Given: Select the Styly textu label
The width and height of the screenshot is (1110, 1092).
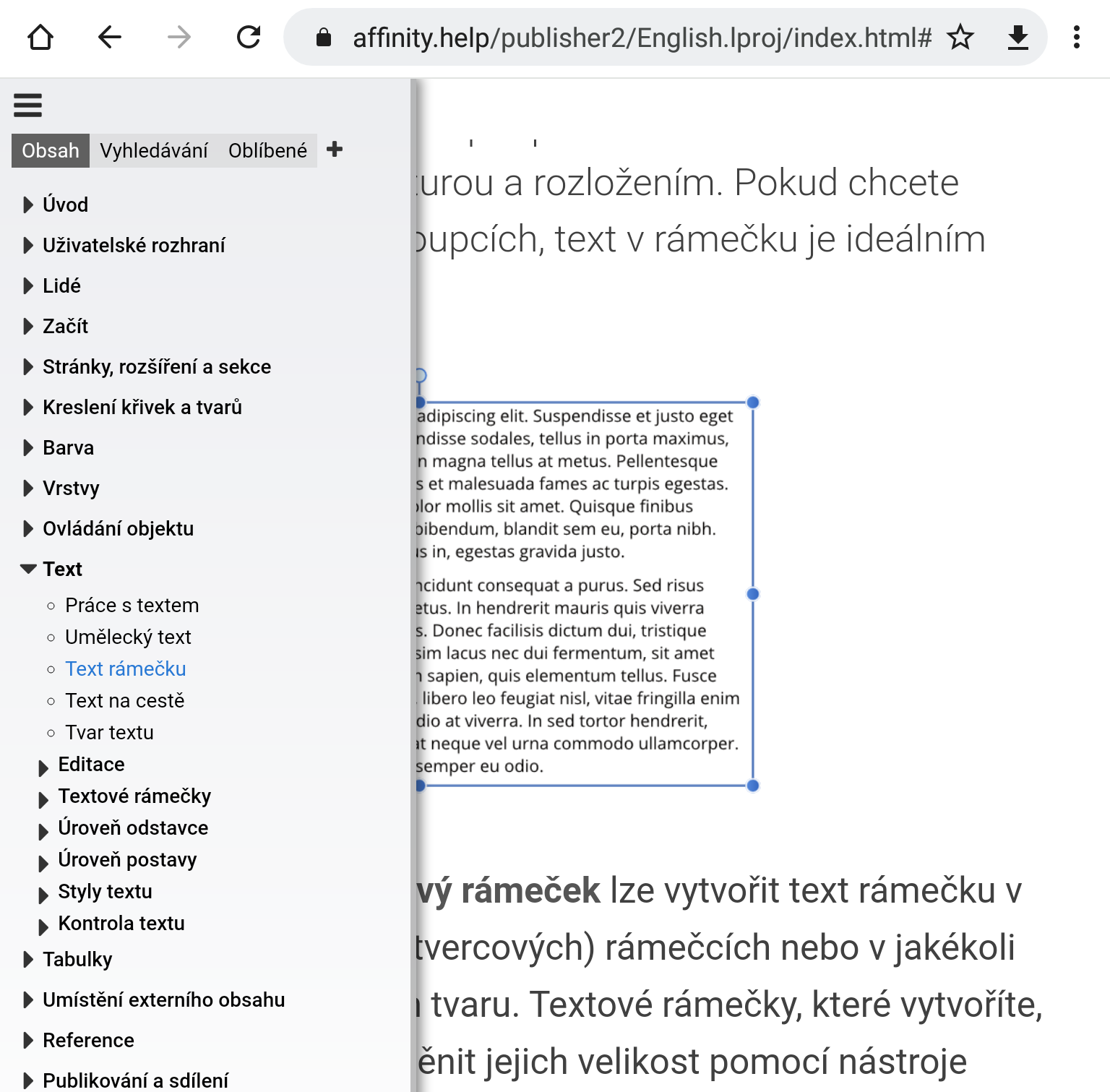Looking at the screenshot, I should coord(105,891).
